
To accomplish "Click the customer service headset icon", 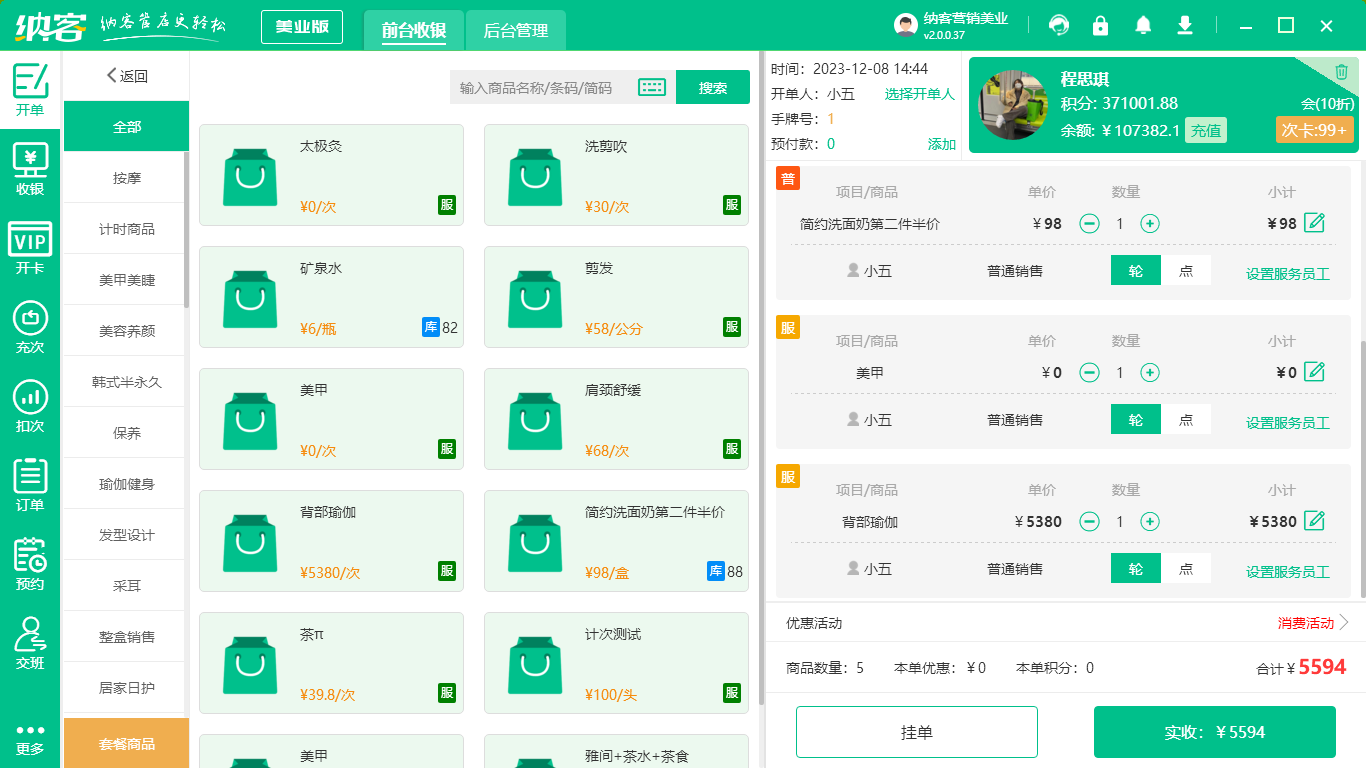I will (x=1058, y=25).
